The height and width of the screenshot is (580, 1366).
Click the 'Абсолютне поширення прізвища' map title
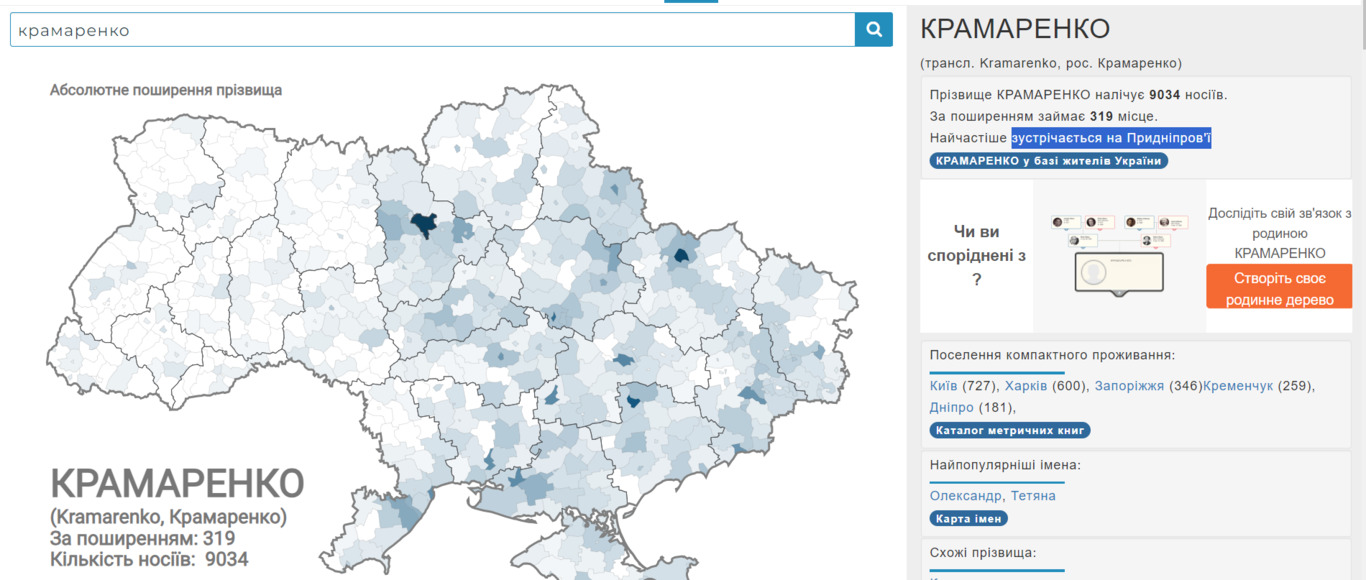tap(166, 90)
